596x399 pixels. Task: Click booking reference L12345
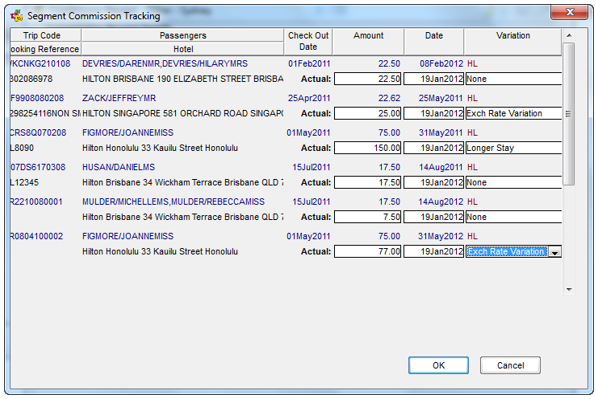(x=25, y=182)
